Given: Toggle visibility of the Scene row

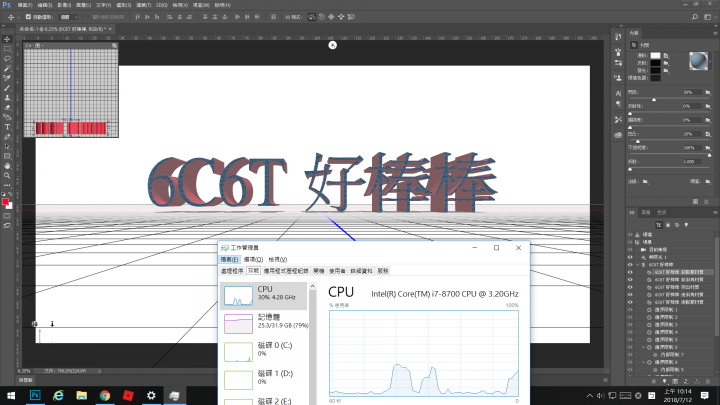Looking at the screenshot, I should [x=630, y=242].
